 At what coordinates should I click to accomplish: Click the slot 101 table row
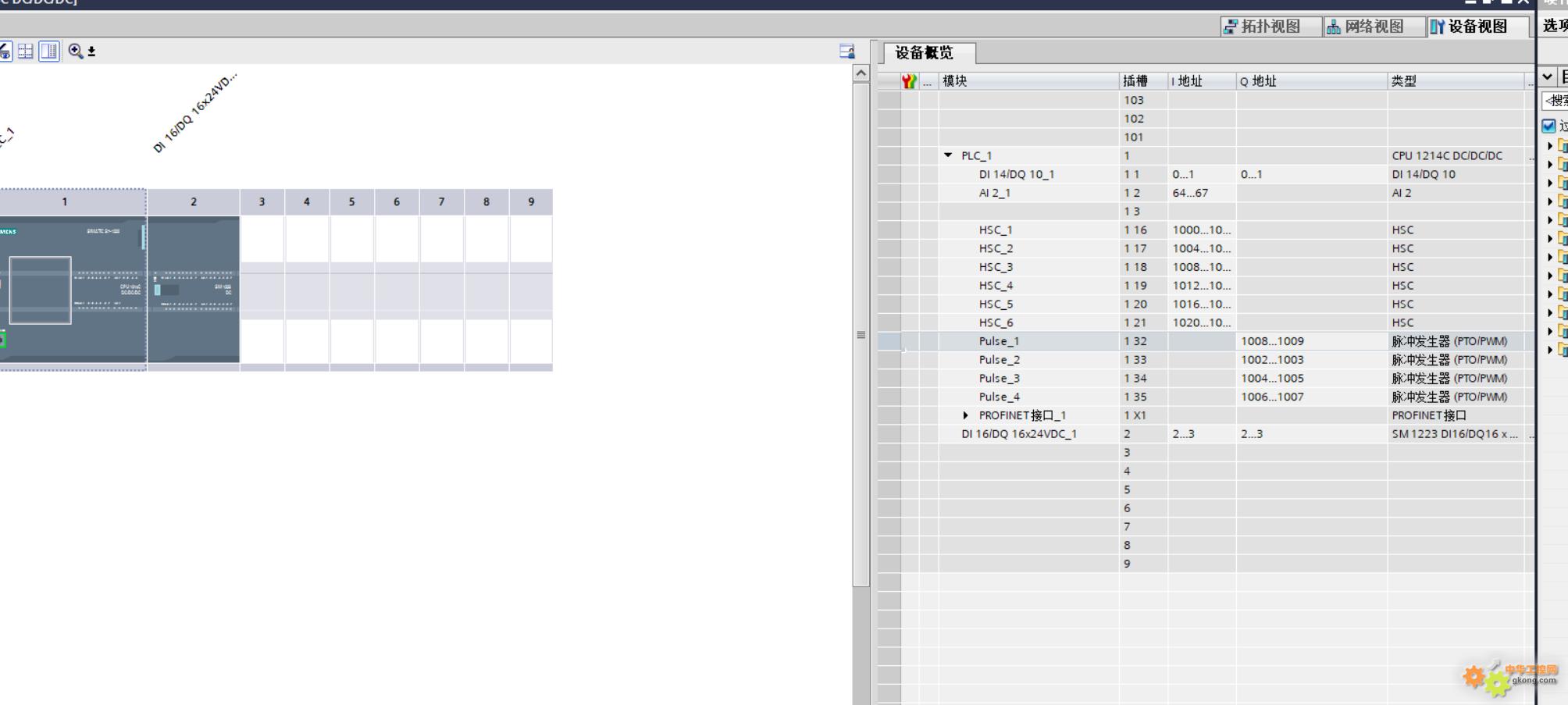click(1206, 137)
